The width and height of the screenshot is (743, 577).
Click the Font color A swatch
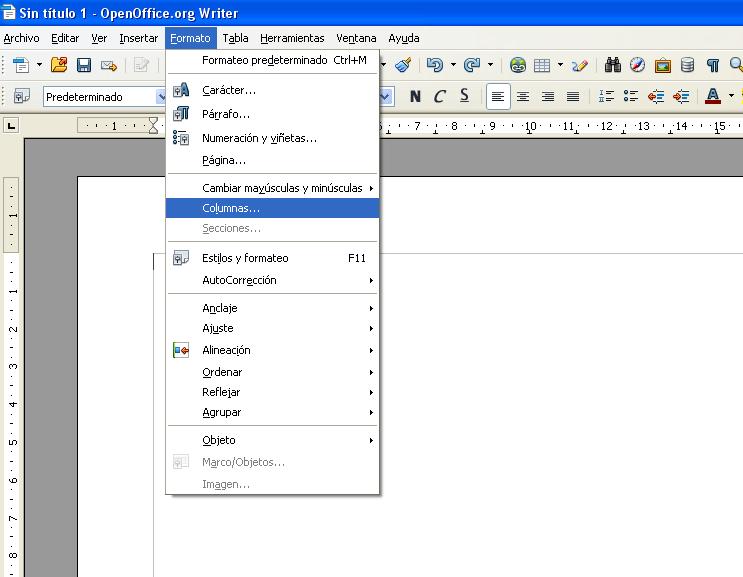tap(713, 96)
